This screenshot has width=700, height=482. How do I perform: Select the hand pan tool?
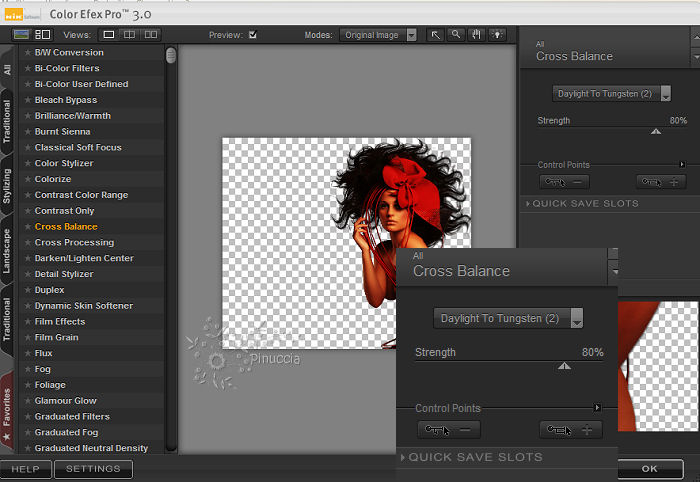[x=476, y=35]
